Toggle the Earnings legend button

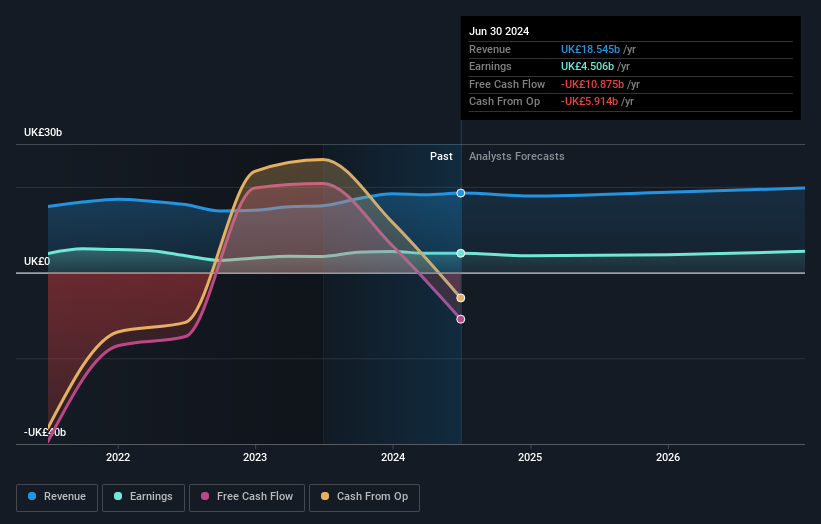pos(143,497)
